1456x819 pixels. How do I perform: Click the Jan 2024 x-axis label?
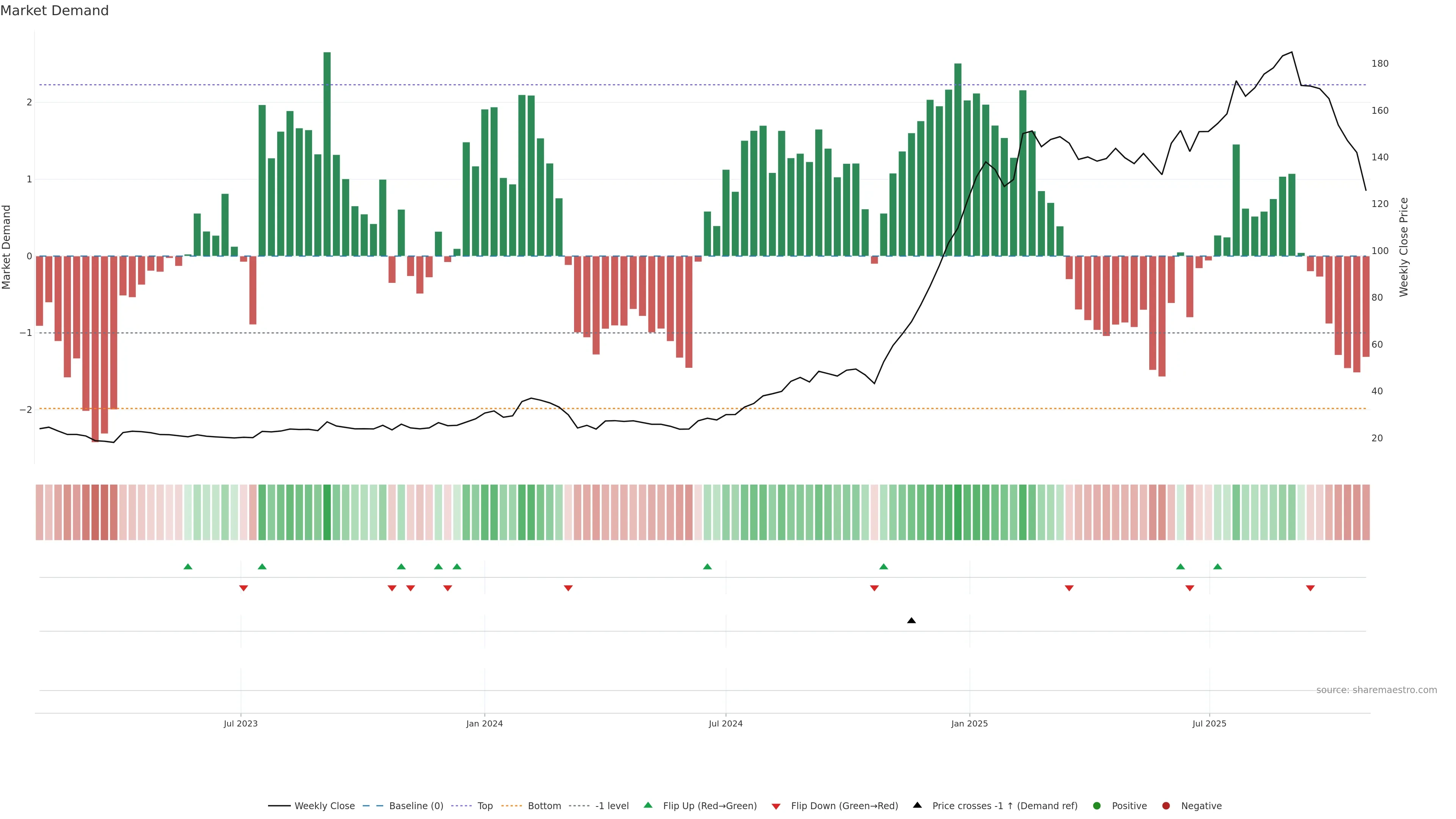point(485,723)
